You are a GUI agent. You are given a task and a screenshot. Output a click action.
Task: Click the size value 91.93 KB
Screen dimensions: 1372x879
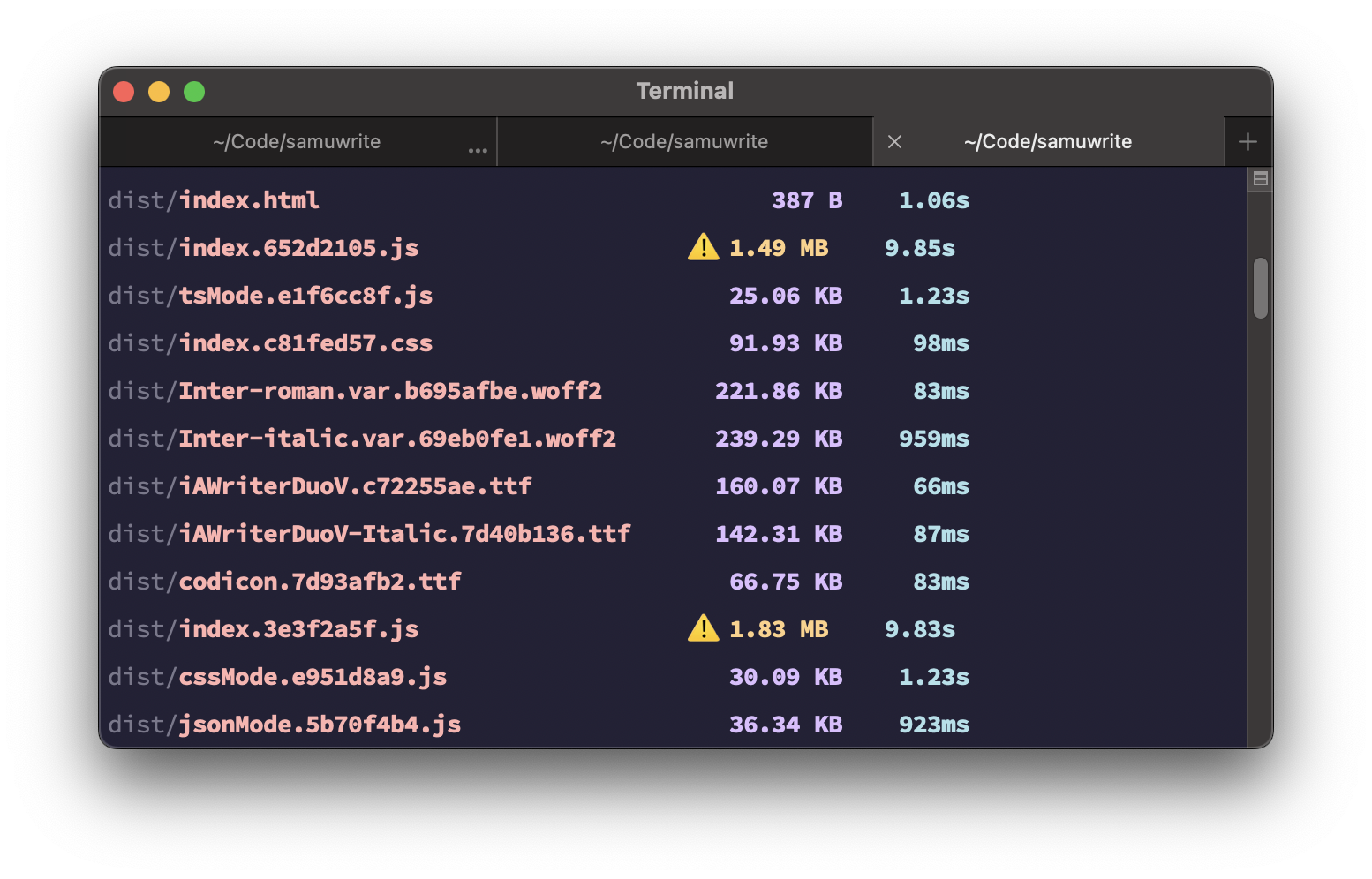click(786, 343)
